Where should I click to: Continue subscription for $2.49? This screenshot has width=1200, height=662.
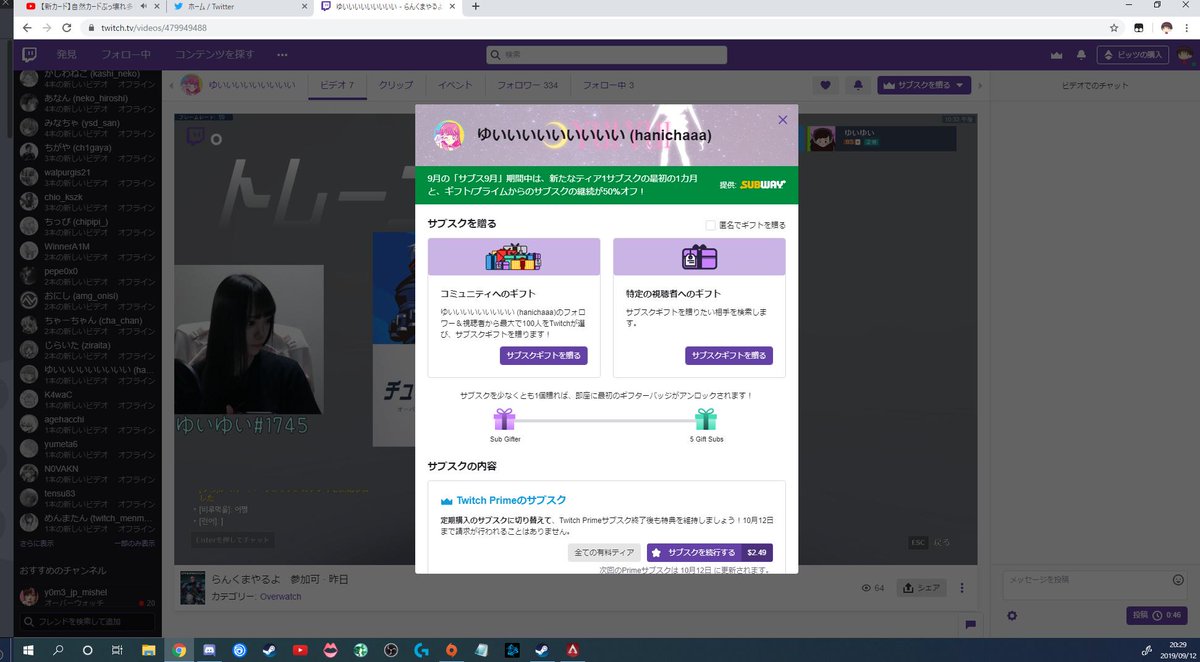(710, 552)
